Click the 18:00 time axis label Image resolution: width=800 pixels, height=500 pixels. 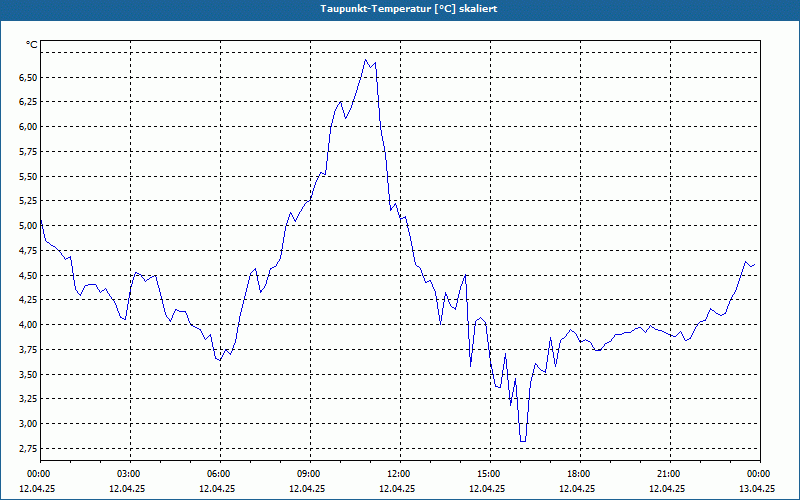(x=580, y=474)
